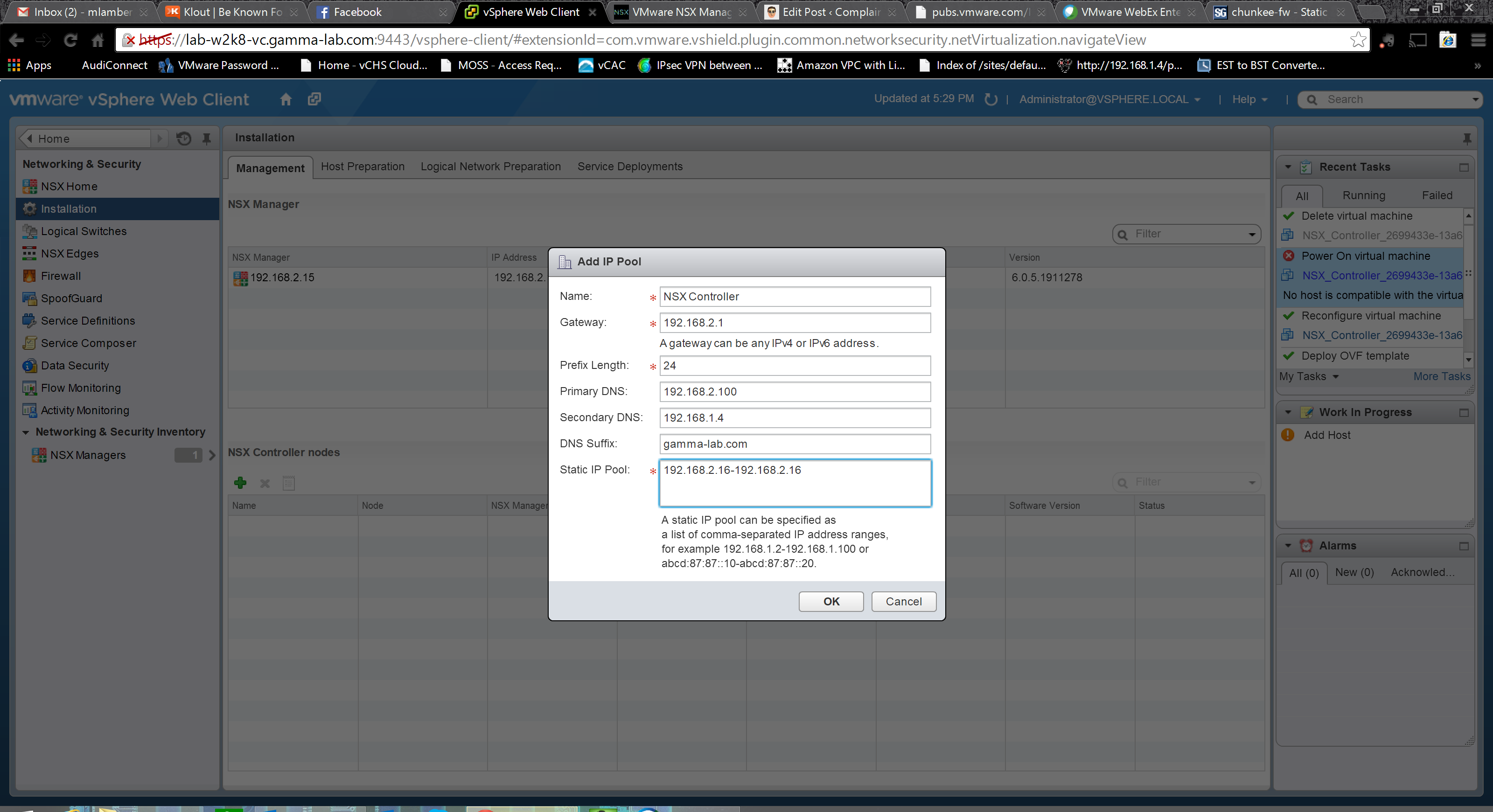Image resolution: width=1493 pixels, height=812 pixels.
Task: Click the Prefix Length input field
Action: pyautogui.click(x=794, y=366)
